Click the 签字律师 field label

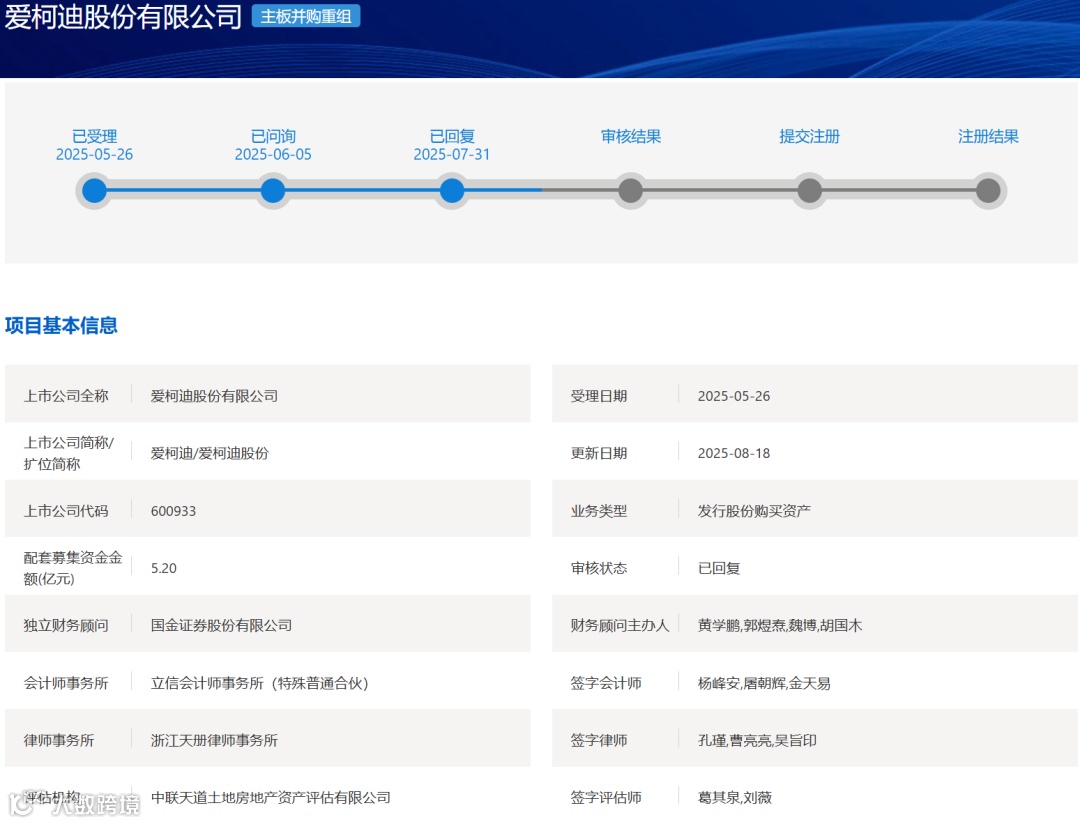tap(599, 741)
